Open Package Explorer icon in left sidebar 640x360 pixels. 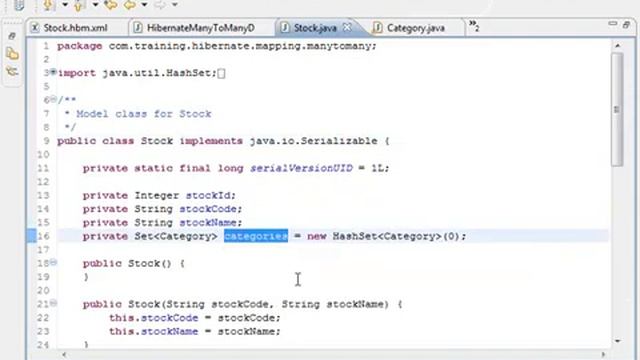[x=12, y=53]
